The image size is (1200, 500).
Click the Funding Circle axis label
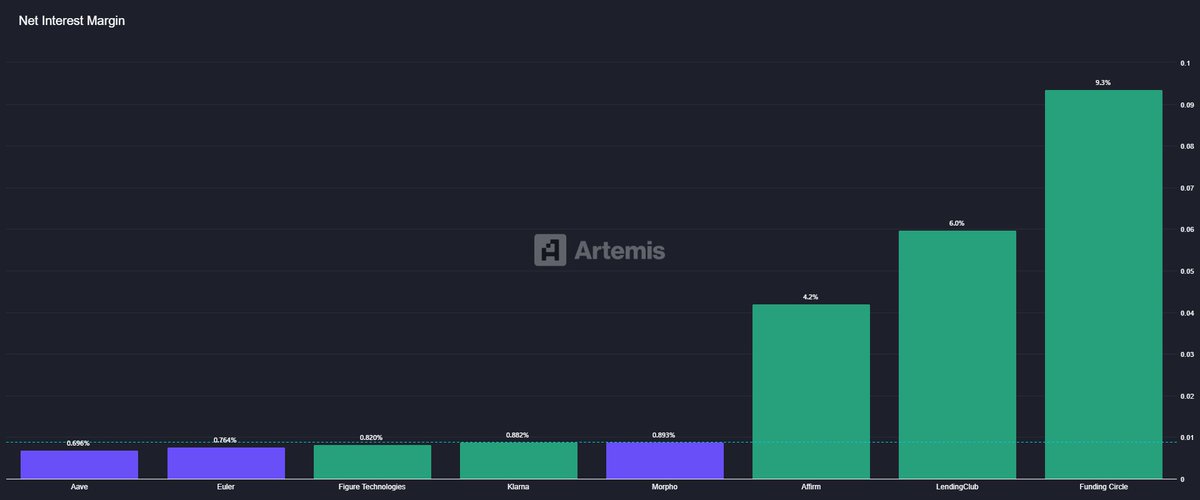[x=1104, y=487]
